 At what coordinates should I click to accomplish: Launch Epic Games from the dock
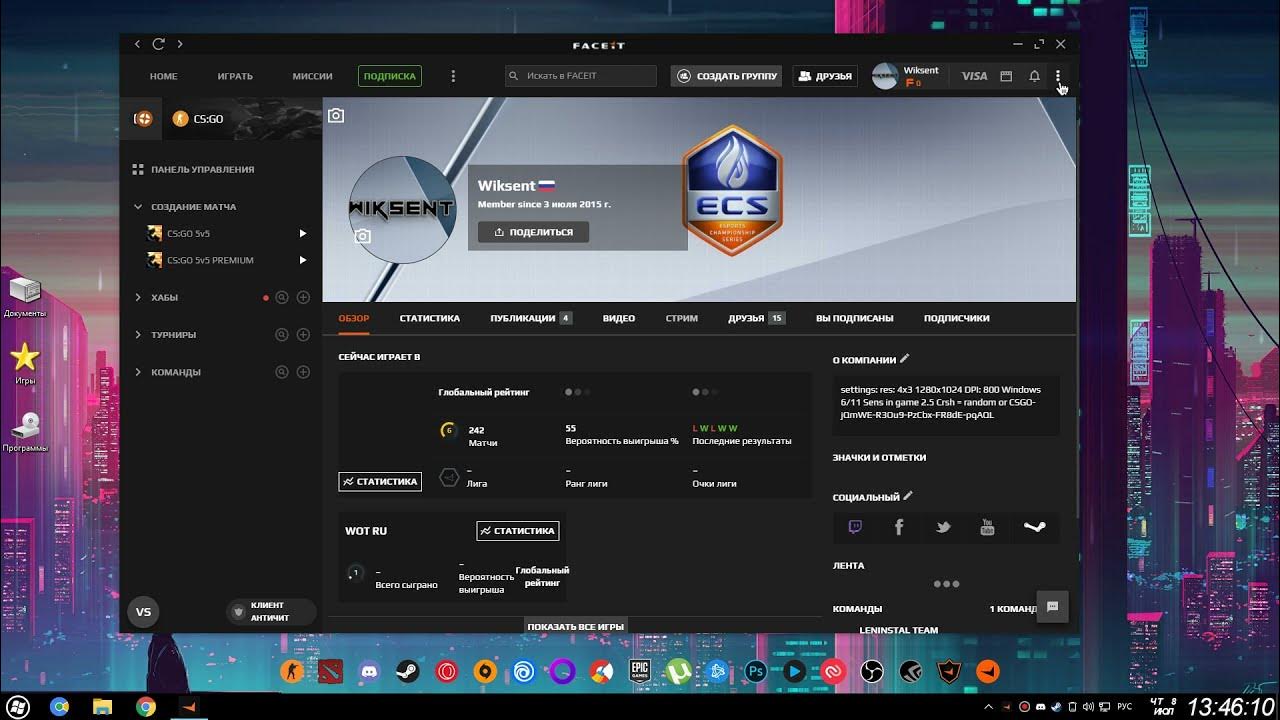[x=640, y=671]
